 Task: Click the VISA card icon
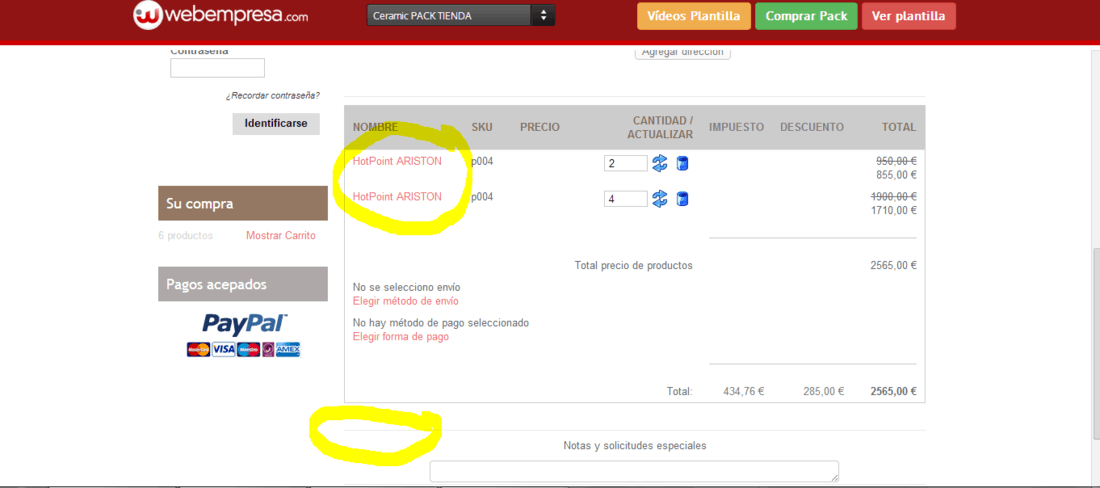pyautogui.click(x=223, y=349)
